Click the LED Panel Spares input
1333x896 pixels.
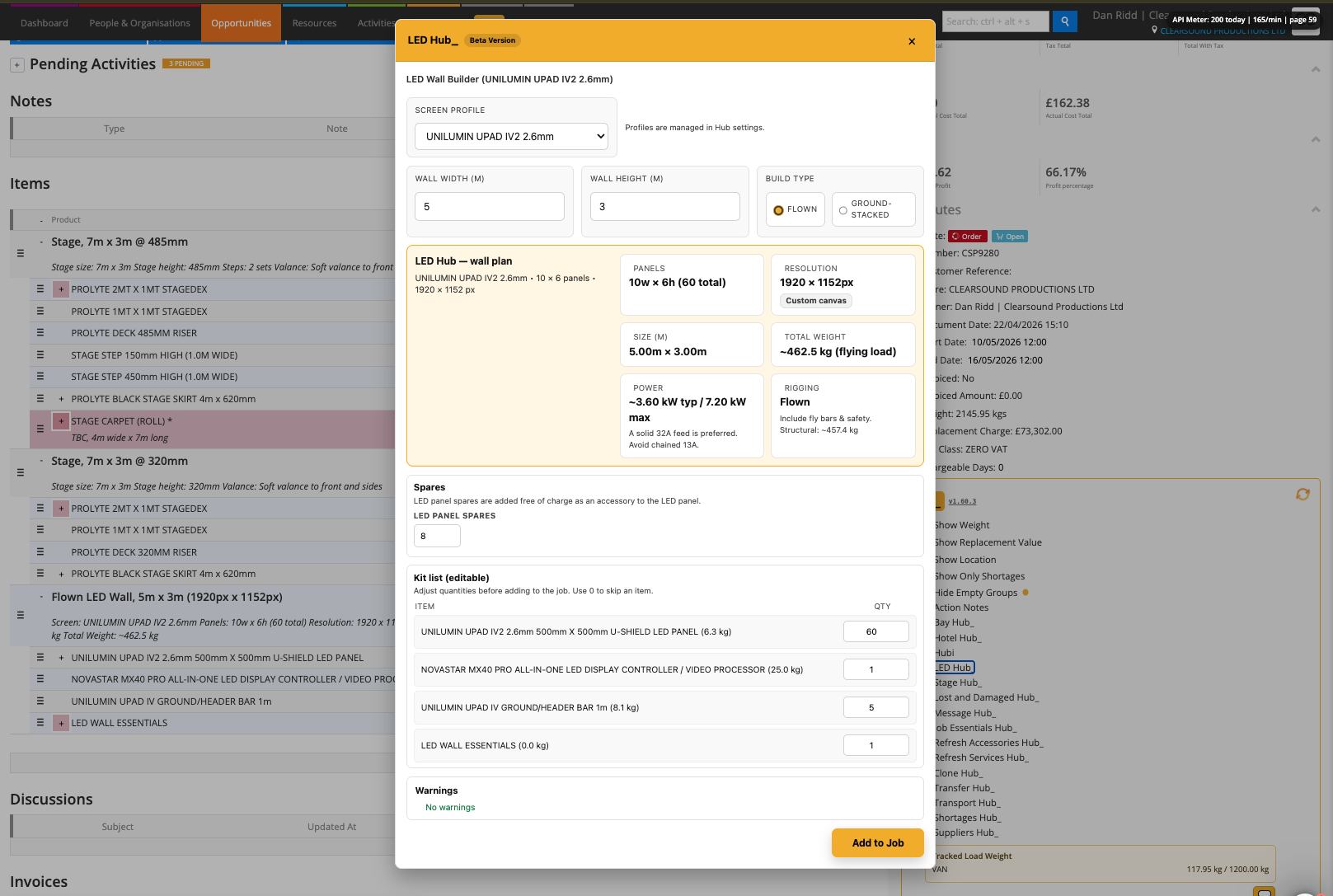point(437,536)
